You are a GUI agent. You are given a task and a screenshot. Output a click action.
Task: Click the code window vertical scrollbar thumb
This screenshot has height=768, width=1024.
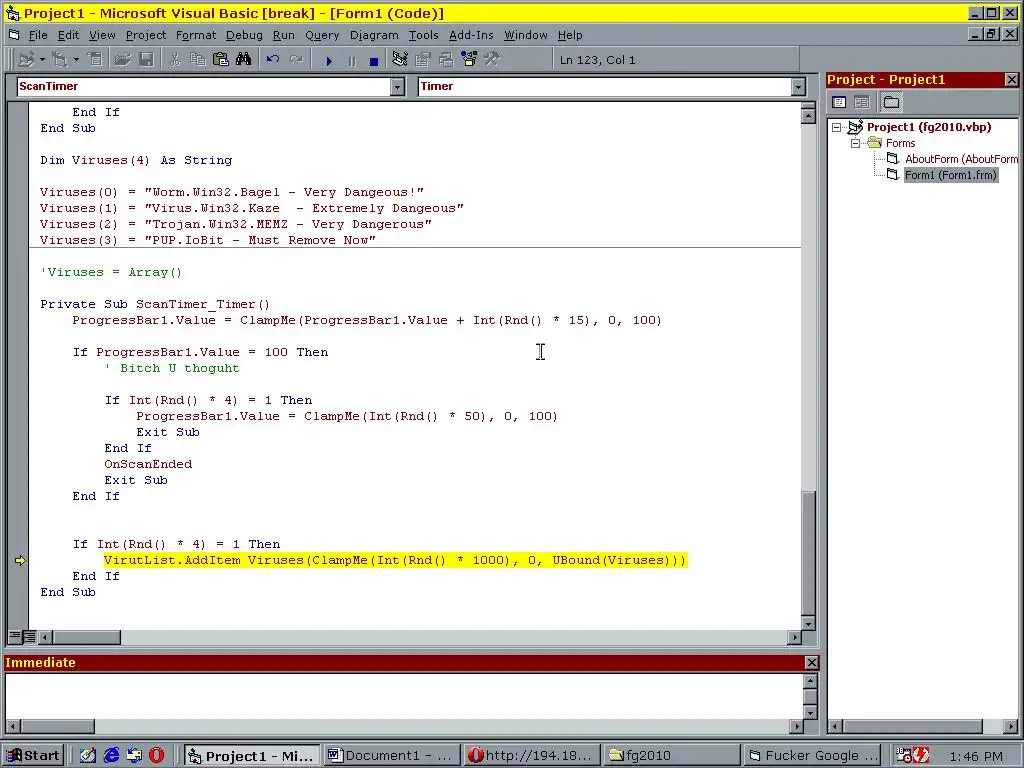click(x=808, y=552)
